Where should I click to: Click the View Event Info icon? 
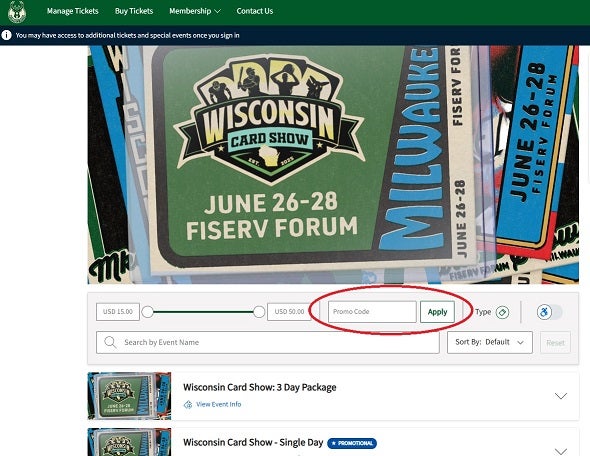pyautogui.click(x=187, y=405)
